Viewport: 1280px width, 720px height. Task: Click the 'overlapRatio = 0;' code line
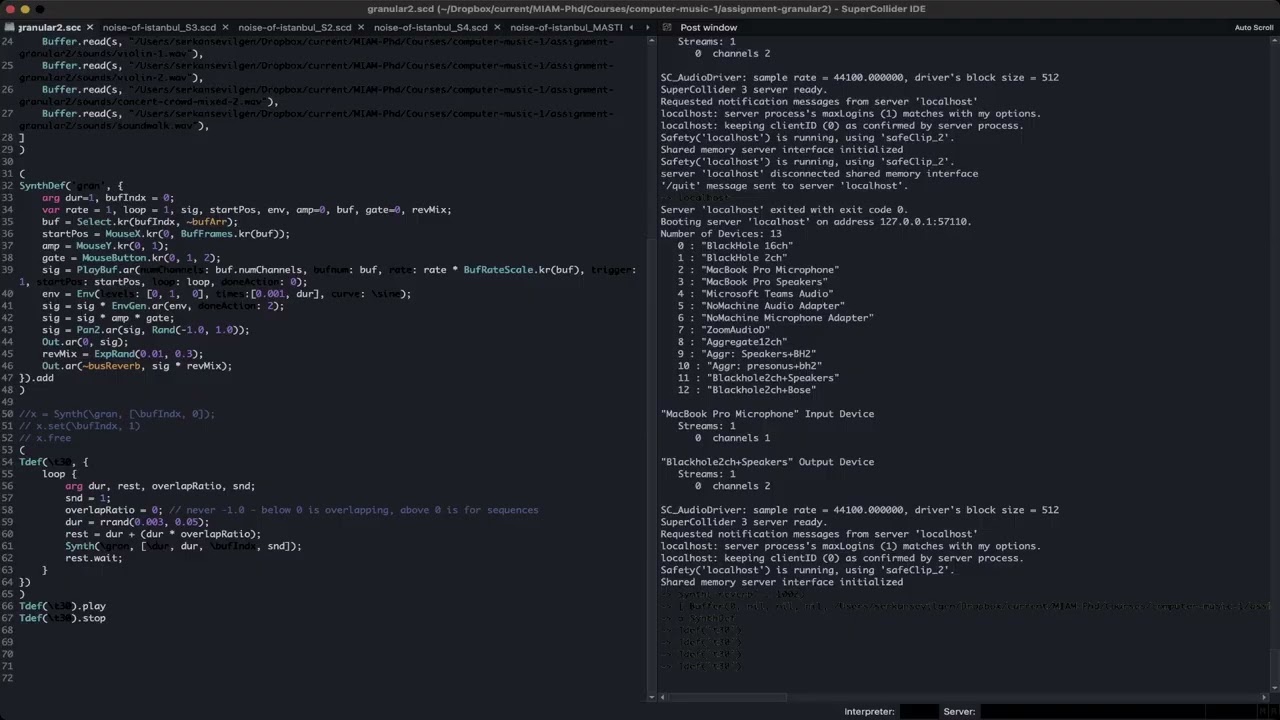[302, 510]
